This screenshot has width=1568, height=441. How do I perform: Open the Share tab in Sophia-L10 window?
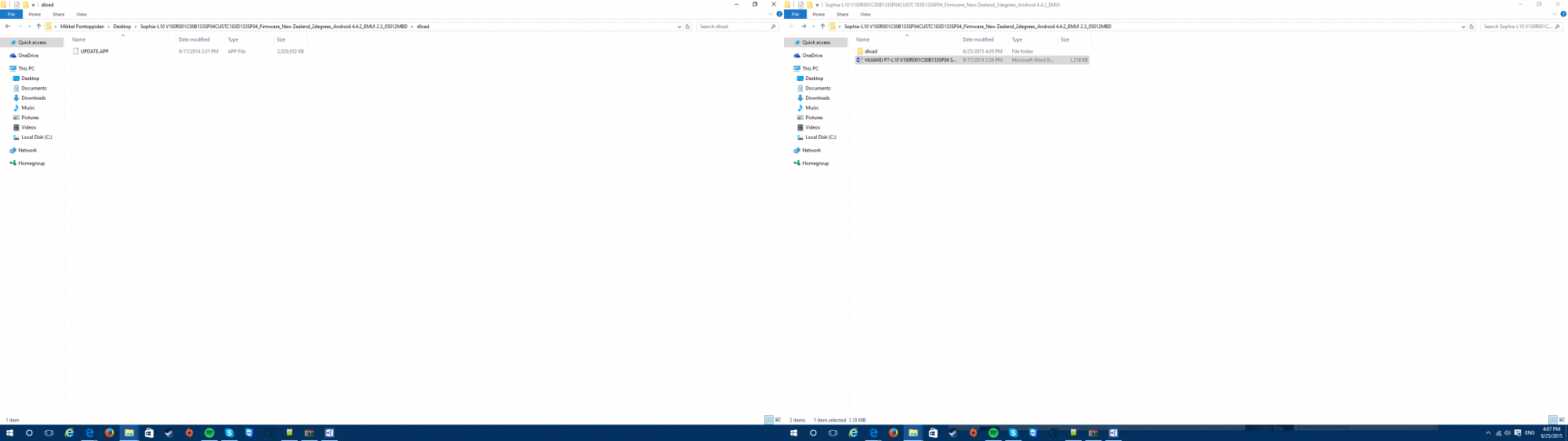point(842,14)
